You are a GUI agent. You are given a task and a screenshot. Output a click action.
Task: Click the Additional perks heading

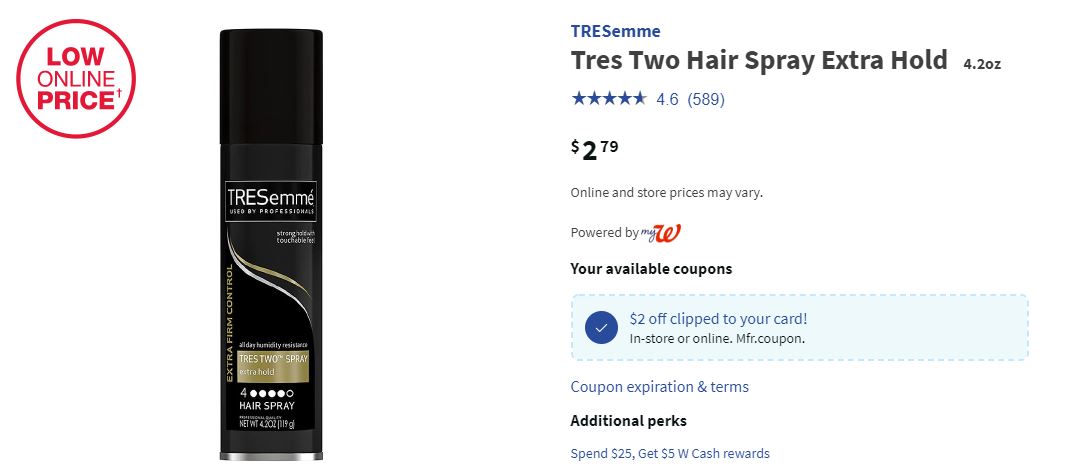tap(628, 421)
